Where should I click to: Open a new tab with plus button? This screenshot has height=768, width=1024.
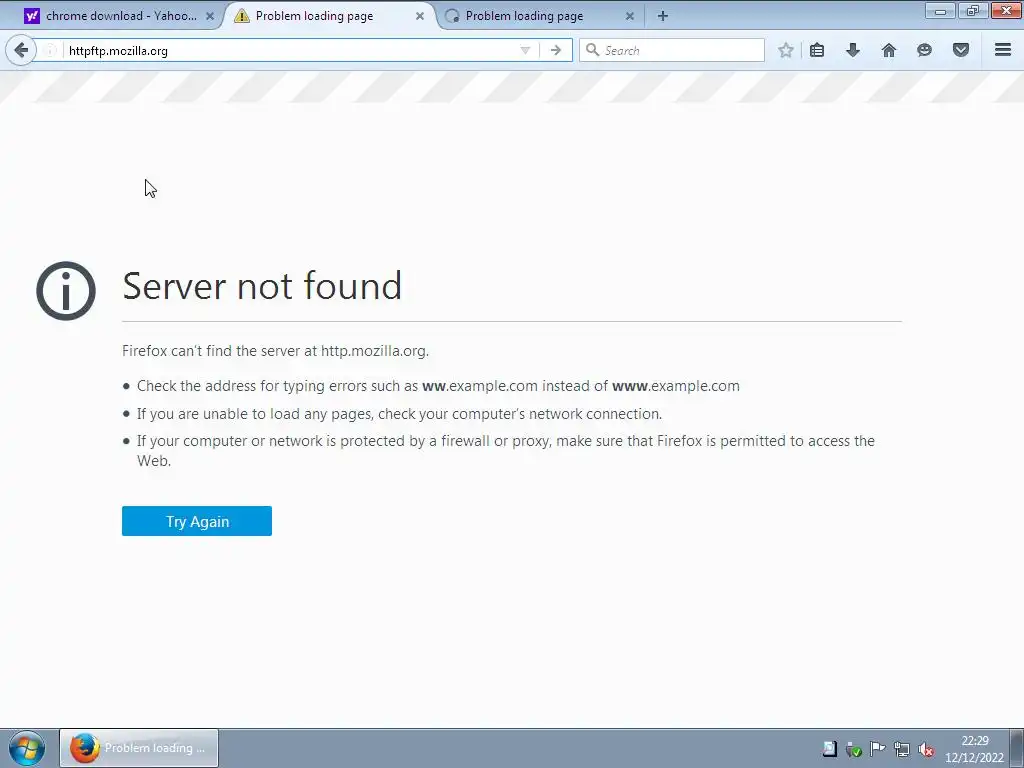[x=662, y=16]
